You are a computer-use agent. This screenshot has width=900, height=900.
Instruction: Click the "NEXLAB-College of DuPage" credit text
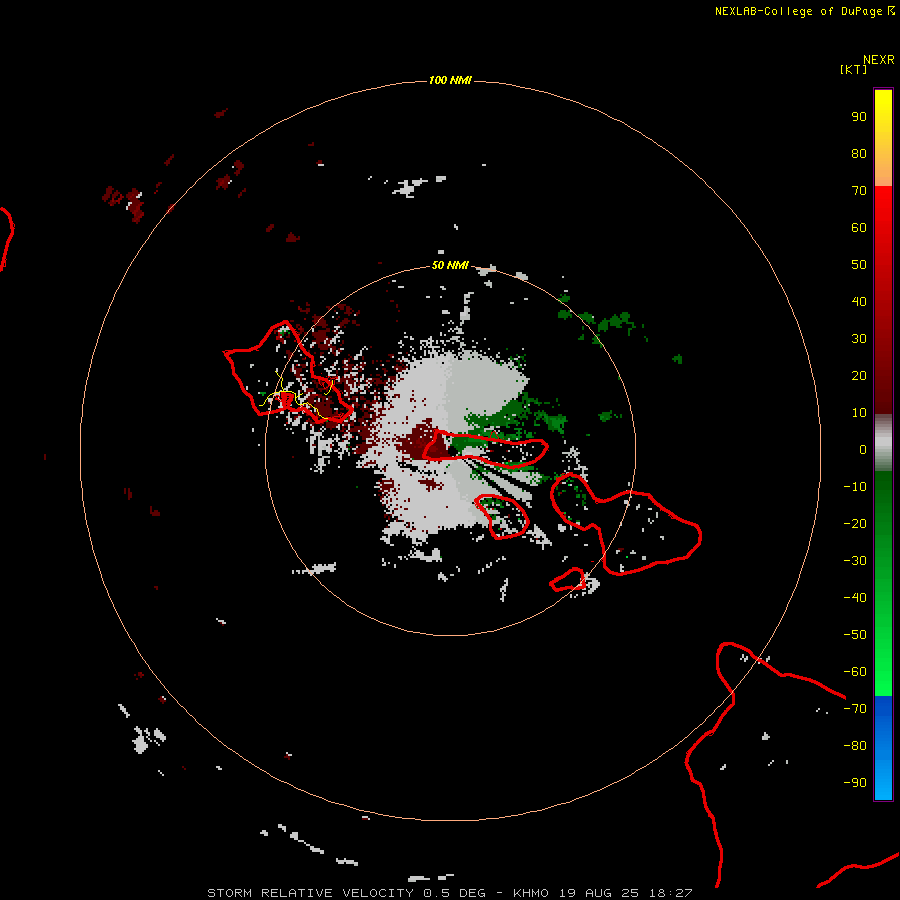pyautogui.click(x=800, y=11)
